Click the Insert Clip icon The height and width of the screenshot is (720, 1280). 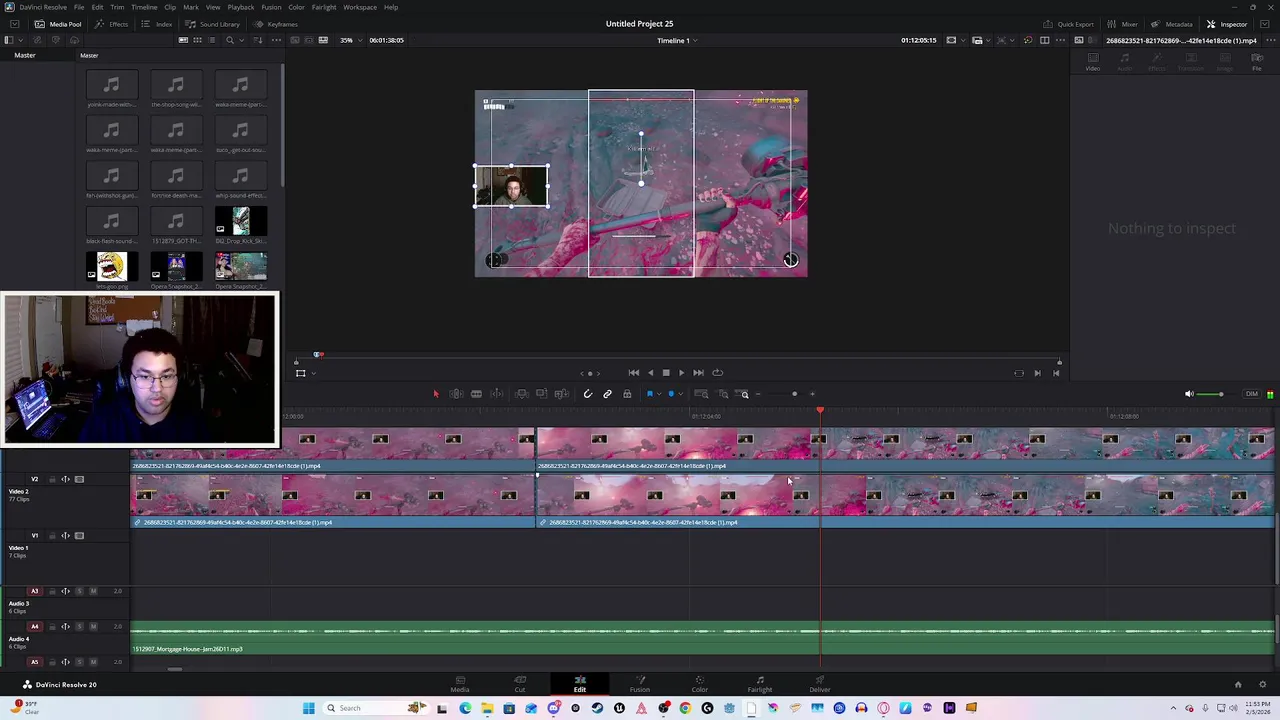coord(522,394)
